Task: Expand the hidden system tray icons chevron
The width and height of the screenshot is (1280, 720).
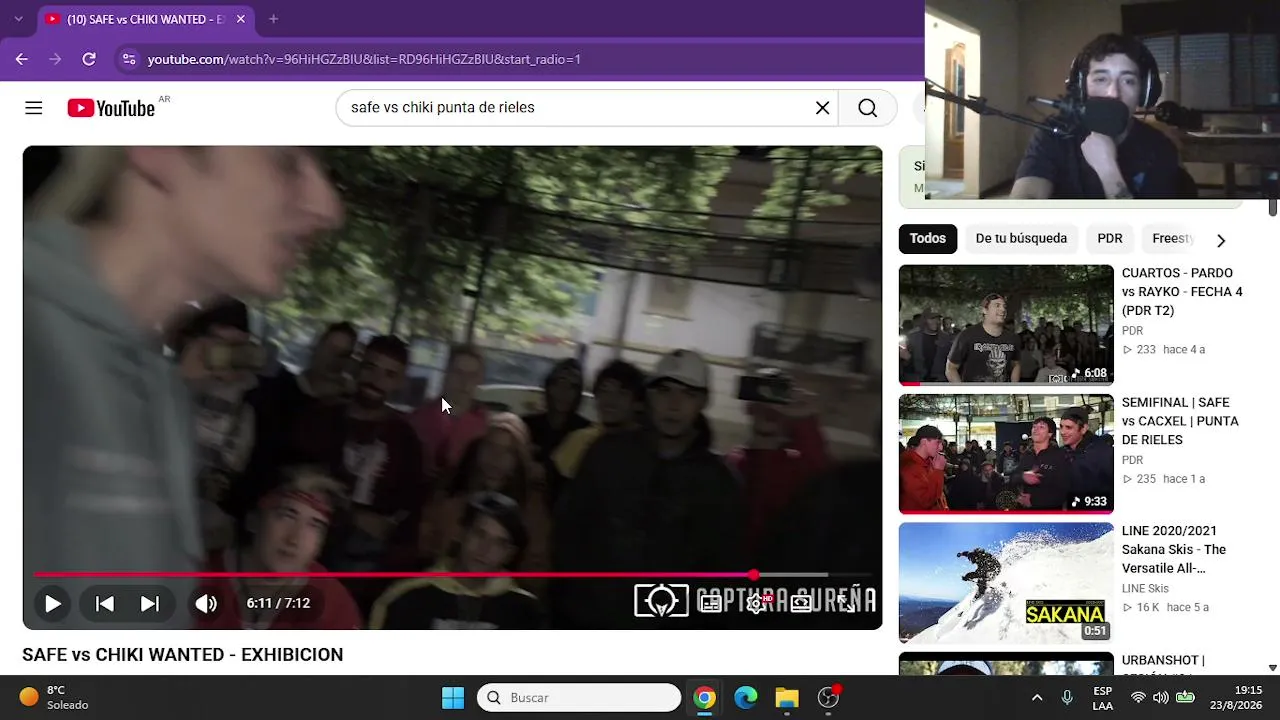Action: [x=1037, y=698]
